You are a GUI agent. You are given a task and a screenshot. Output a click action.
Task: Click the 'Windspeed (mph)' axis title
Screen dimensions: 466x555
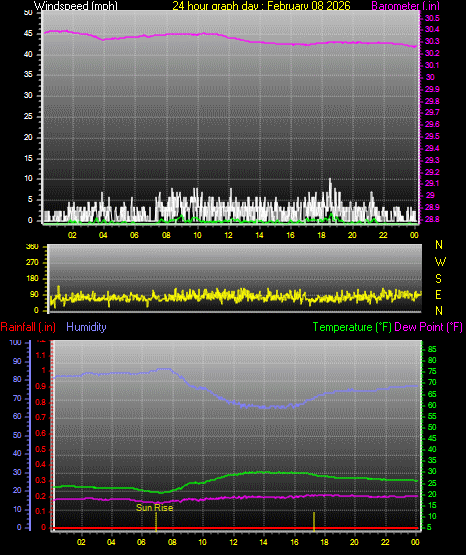75,6
